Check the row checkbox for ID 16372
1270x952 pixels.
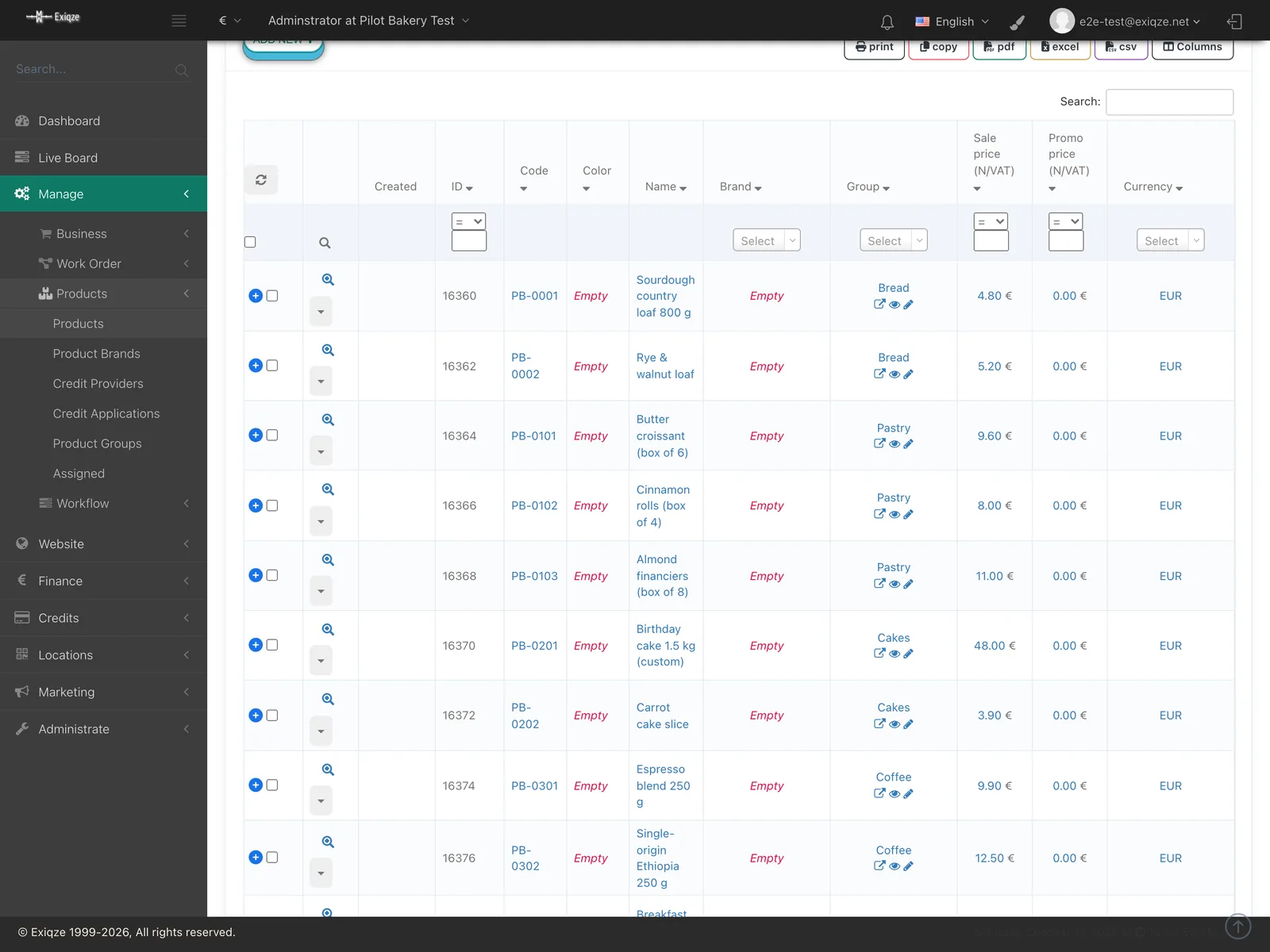coord(272,716)
